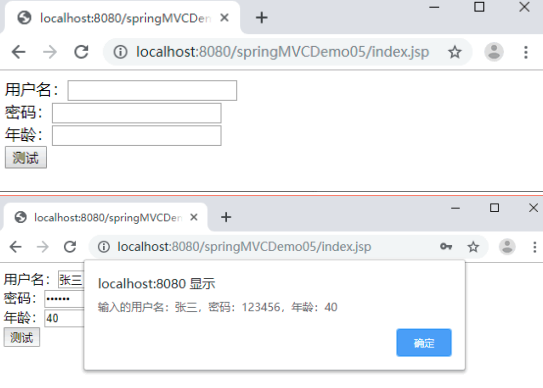Image resolution: width=543 pixels, height=388 pixels.
Task: Open new tab in top browser window
Action: 261,18
